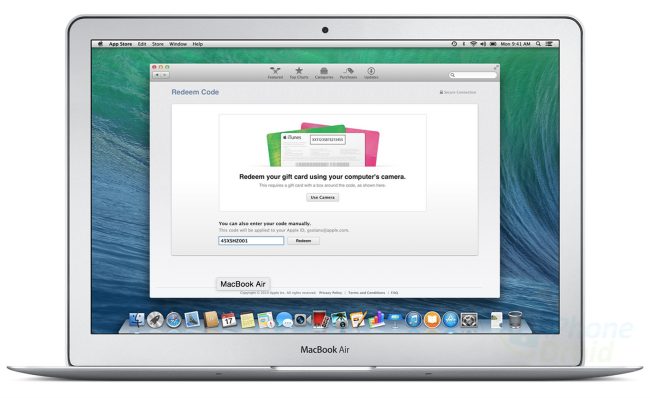Viewport: 650px width, 398px height.
Task: Open the Edit menu
Action: point(142,44)
